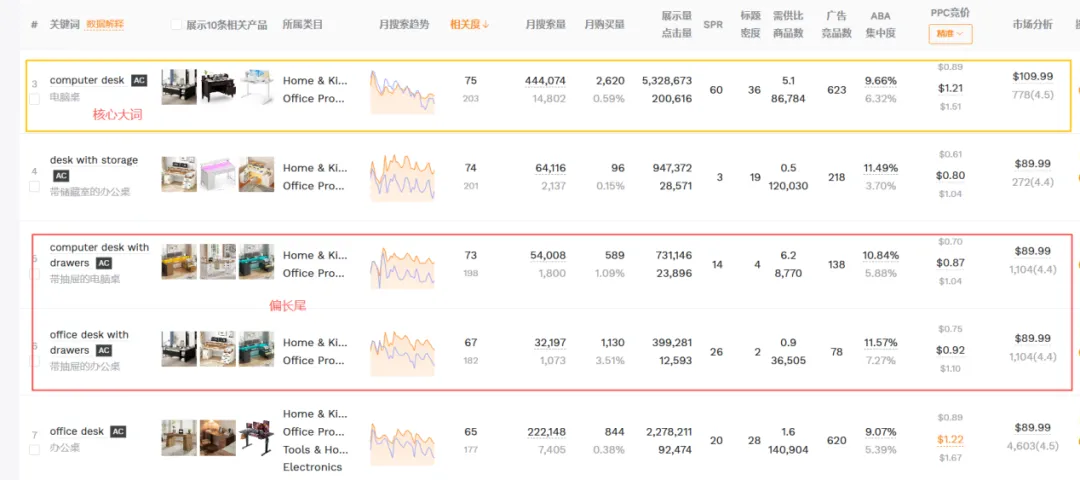Click AC badge beside office desk keyword
This screenshot has height=480, width=1080.
(x=118, y=432)
